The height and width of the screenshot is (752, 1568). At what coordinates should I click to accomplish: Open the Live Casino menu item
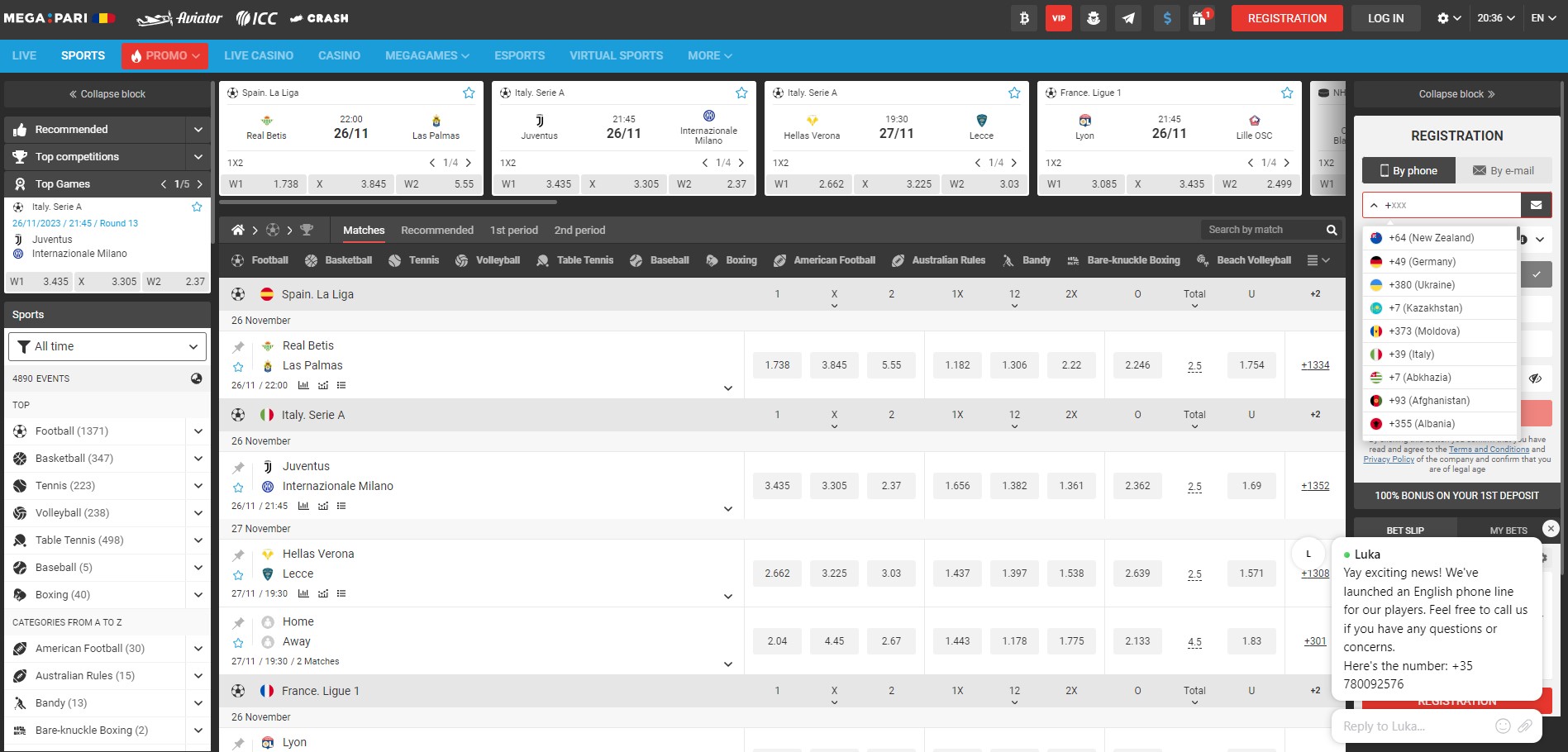pyautogui.click(x=259, y=55)
